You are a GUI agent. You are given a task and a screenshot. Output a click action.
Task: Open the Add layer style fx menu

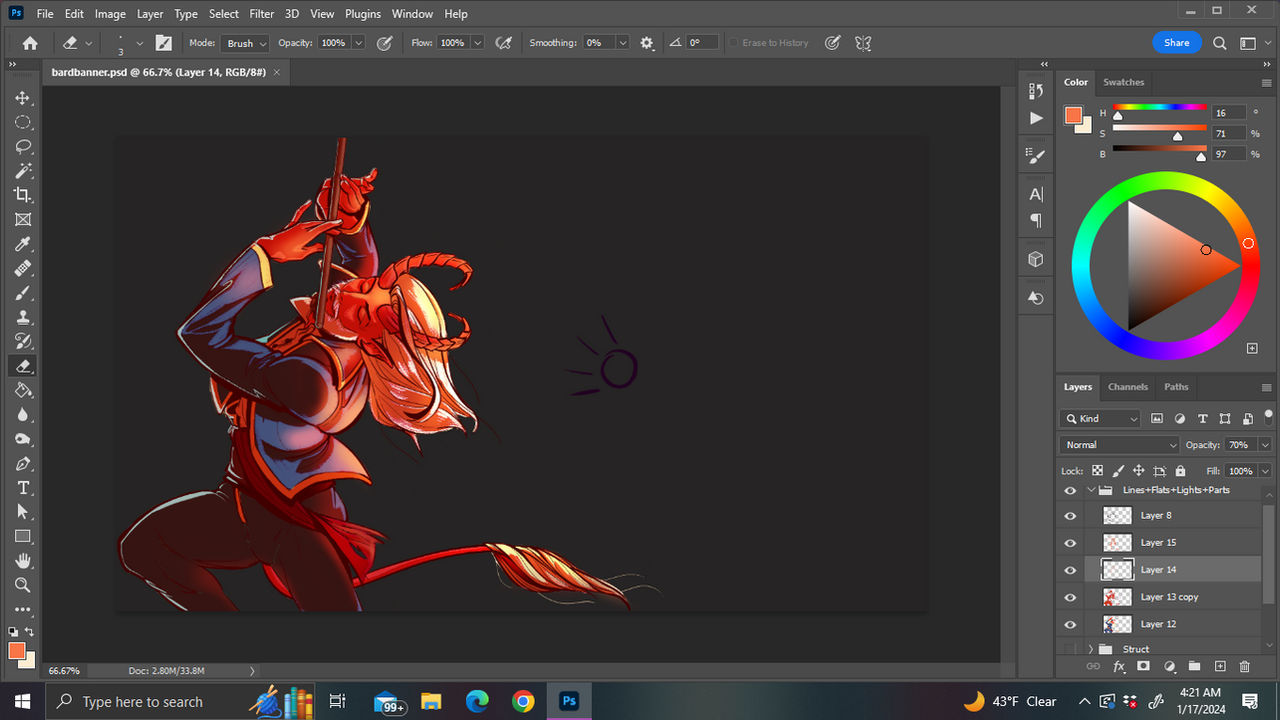pyautogui.click(x=1119, y=666)
